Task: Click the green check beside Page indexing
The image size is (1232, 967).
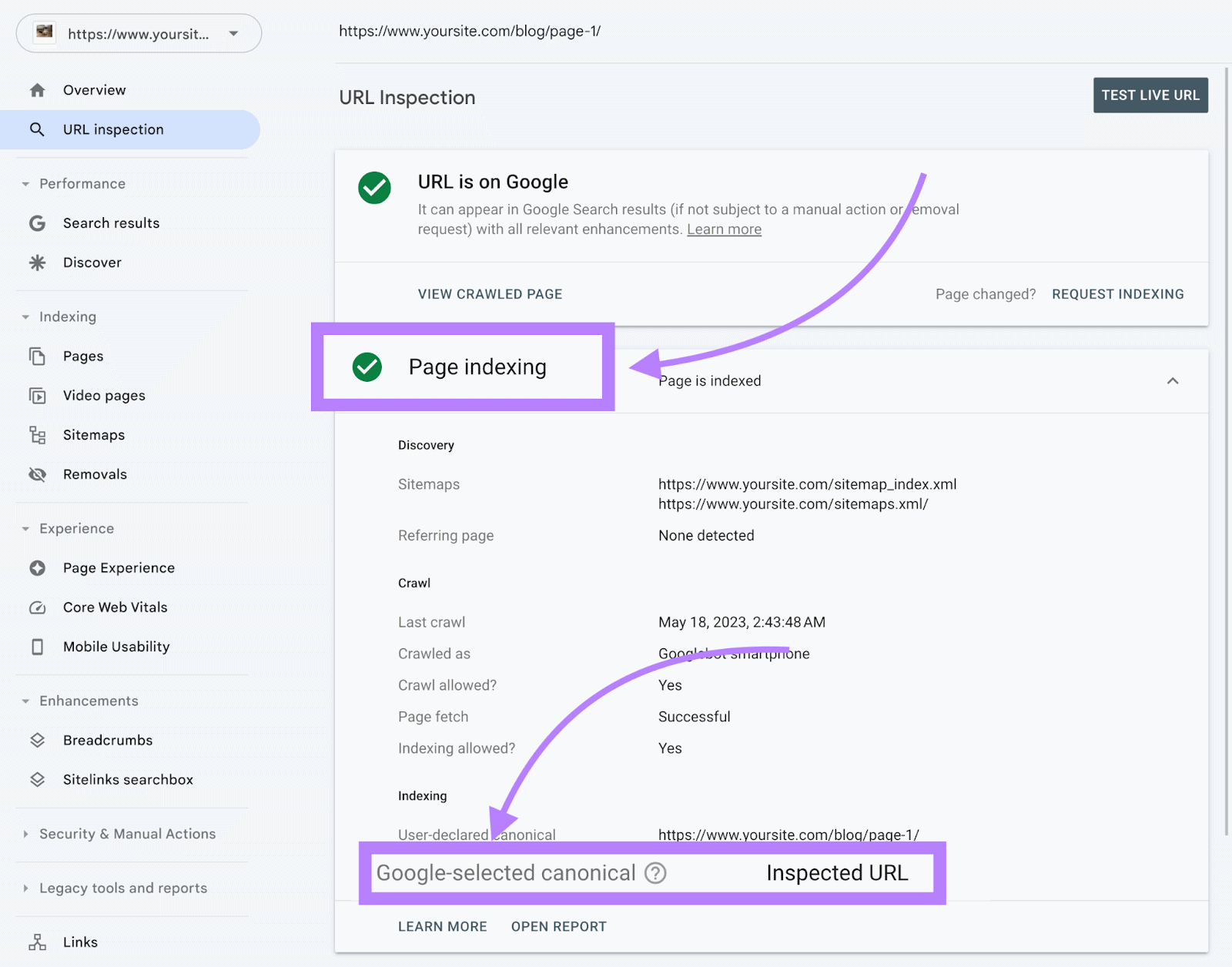Action: tap(367, 367)
